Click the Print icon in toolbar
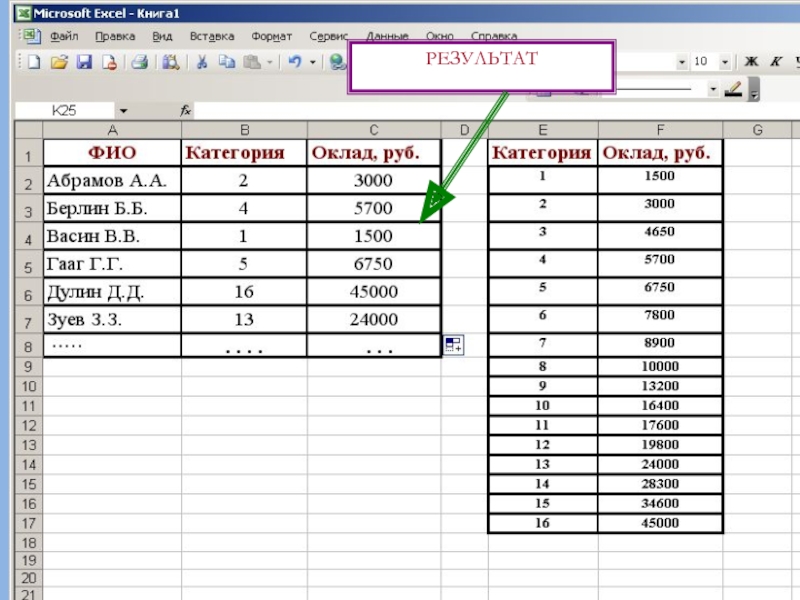Image resolution: width=800 pixels, height=600 pixels. coord(139,62)
